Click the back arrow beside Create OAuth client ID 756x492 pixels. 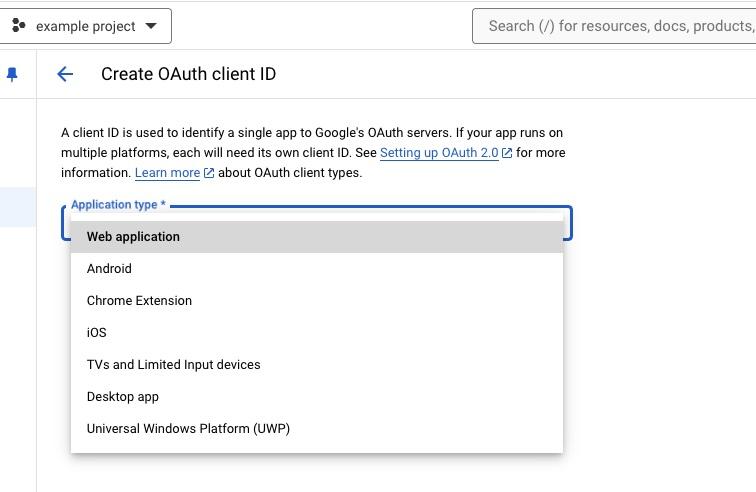(65, 74)
